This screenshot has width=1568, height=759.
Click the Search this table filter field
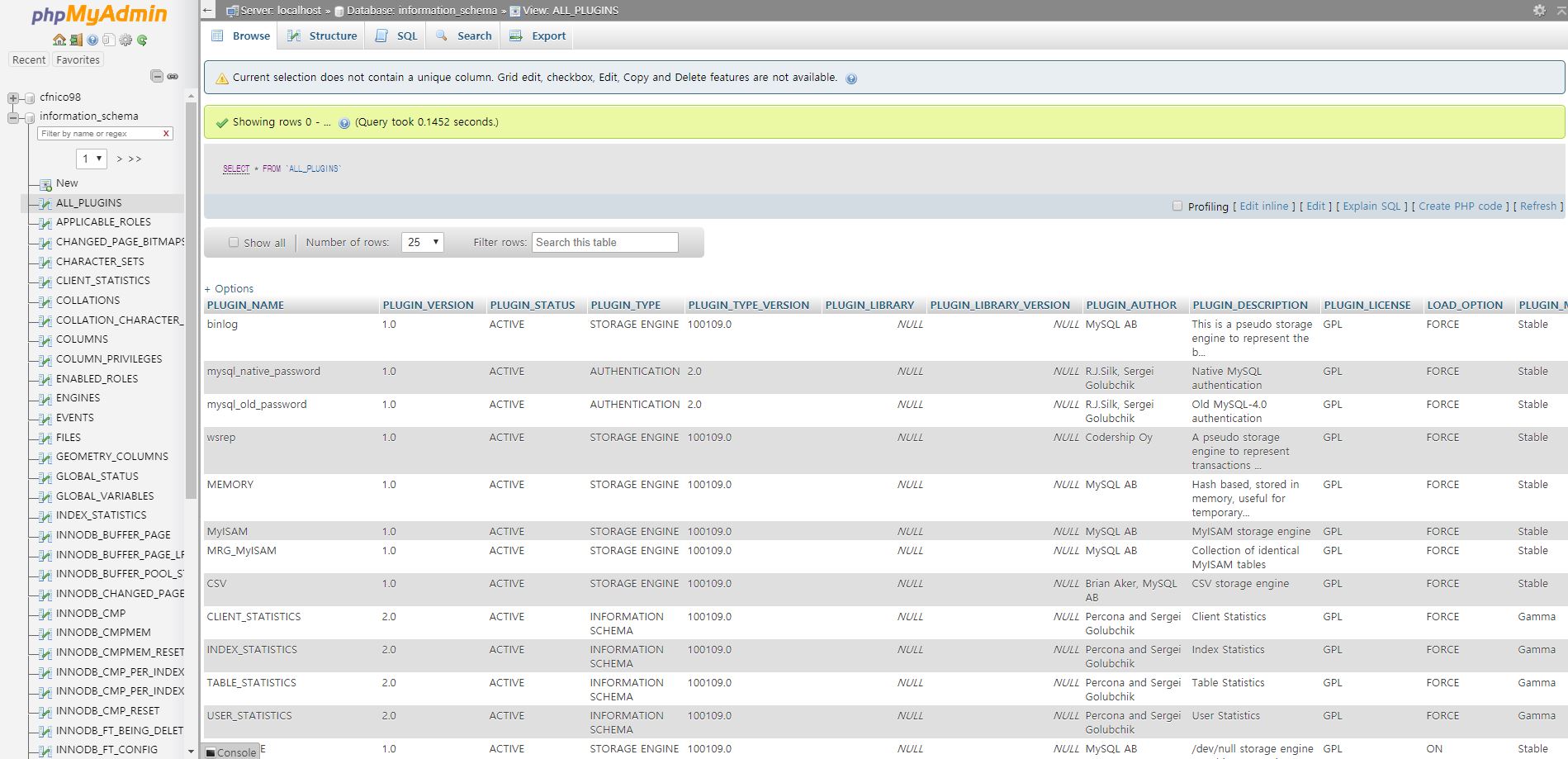(x=604, y=242)
